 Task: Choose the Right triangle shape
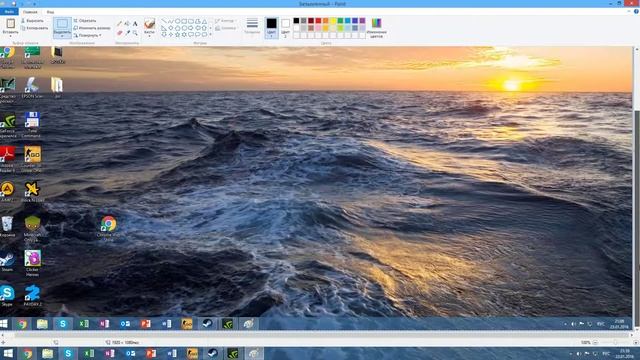coord(164,28)
